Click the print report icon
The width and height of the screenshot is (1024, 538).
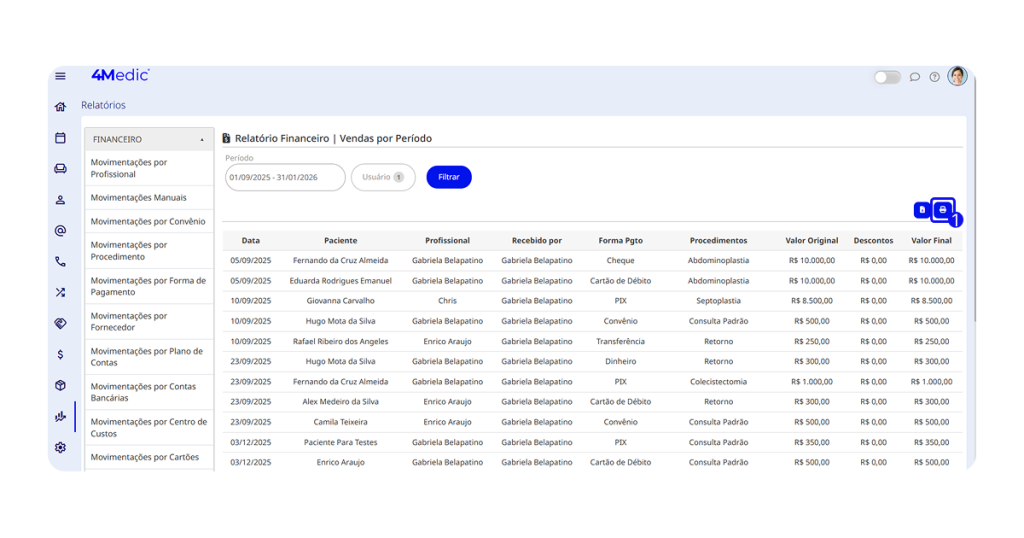942,210
